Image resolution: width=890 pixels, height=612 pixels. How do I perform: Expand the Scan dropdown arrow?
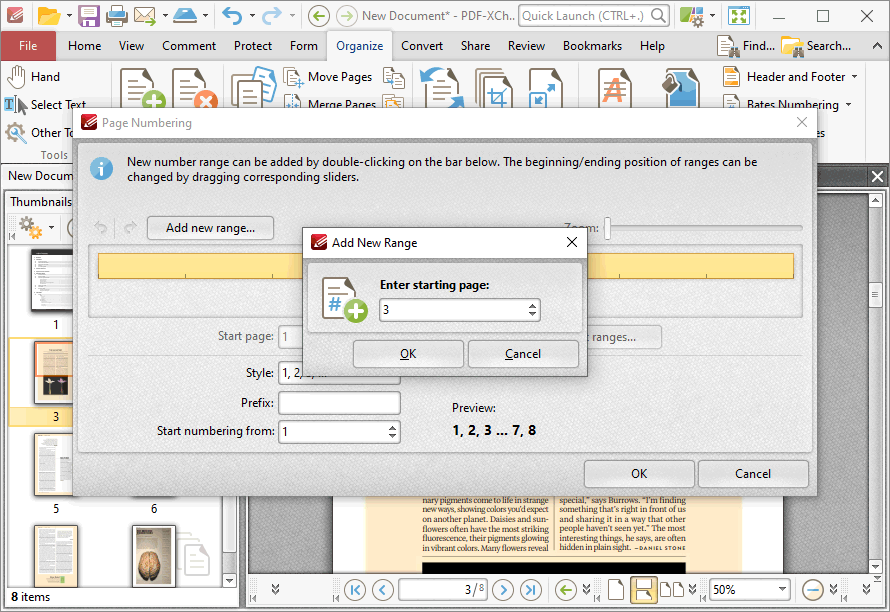coord(205,16)
